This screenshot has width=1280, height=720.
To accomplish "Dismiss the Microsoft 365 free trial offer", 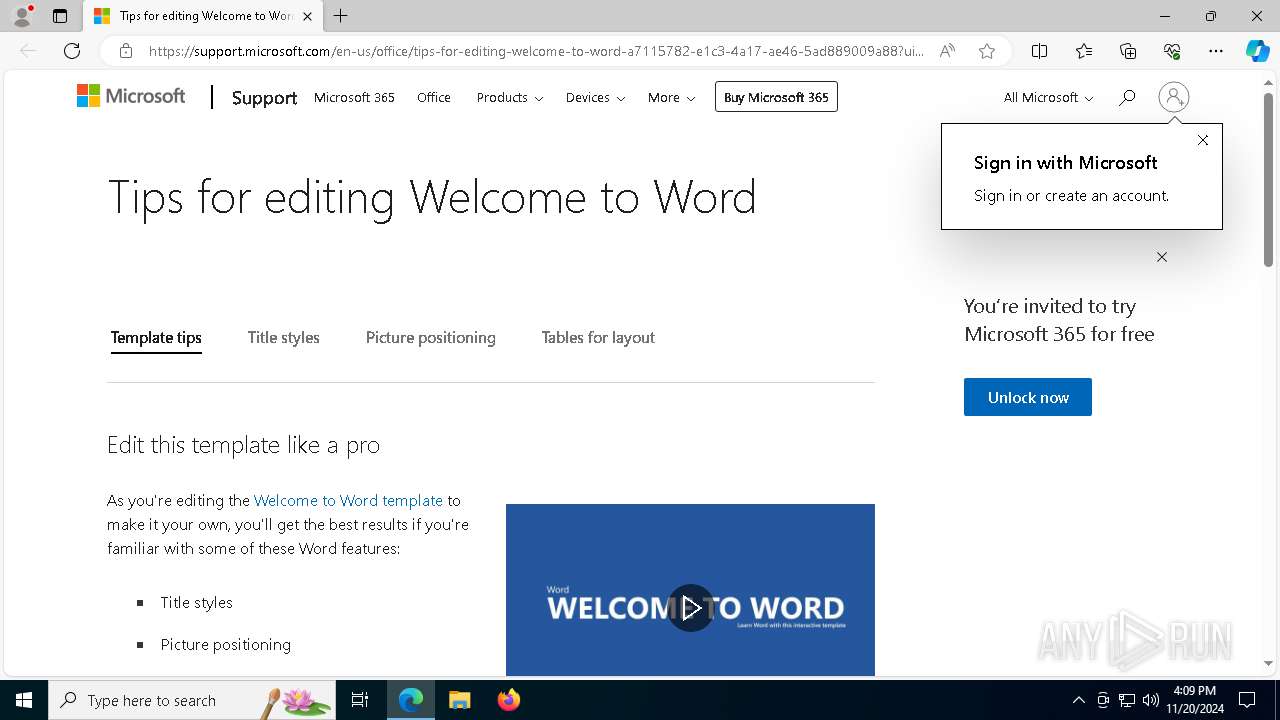I will [x=1162, y=257].
